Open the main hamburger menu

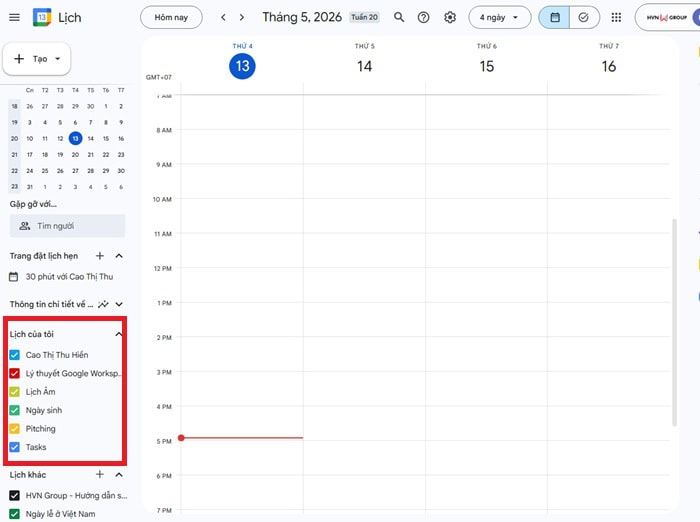14,17
